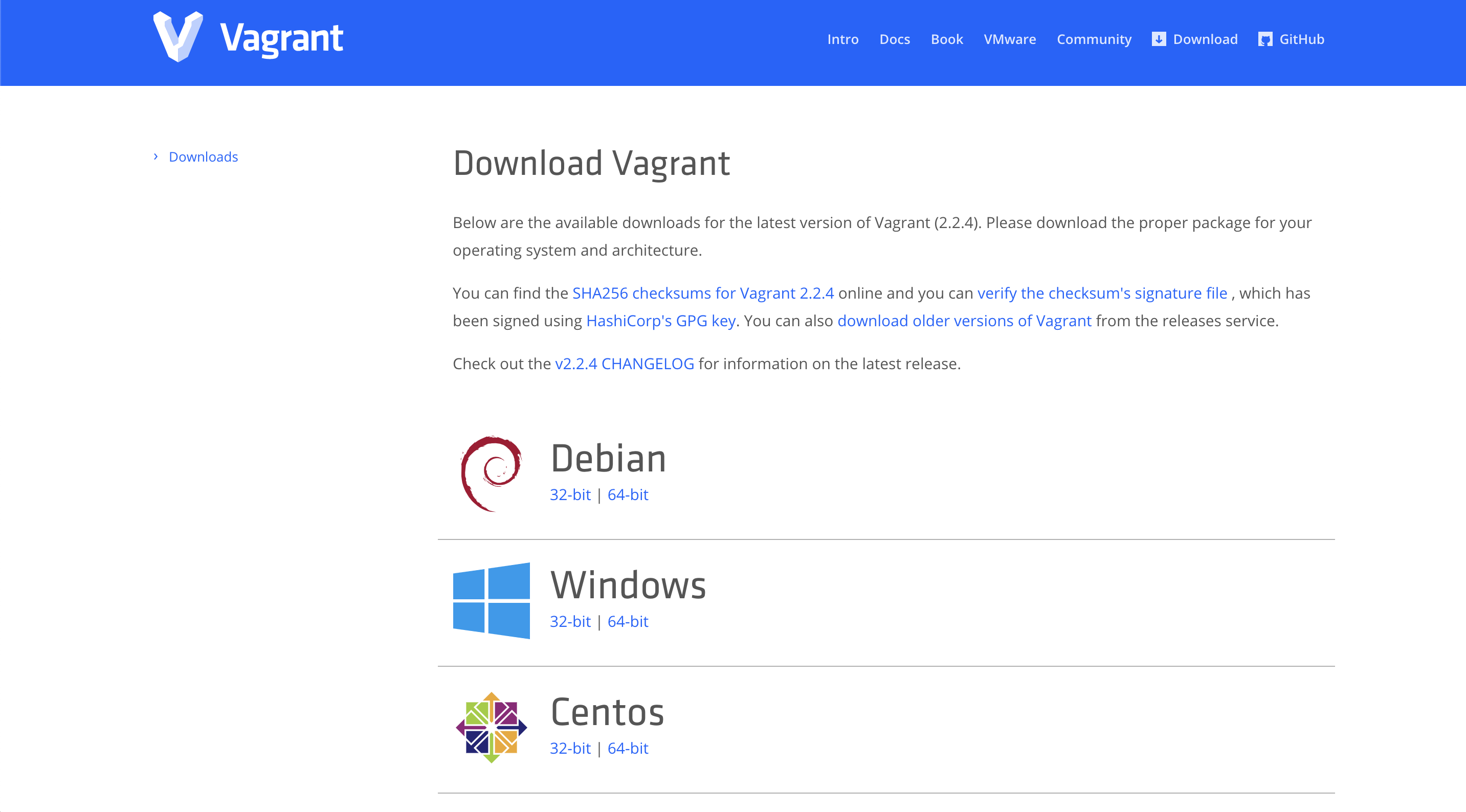Click the GitHub octocat icon in navbar
The height and width of the screenshot is (812, 1466).
pos(1265,39)
